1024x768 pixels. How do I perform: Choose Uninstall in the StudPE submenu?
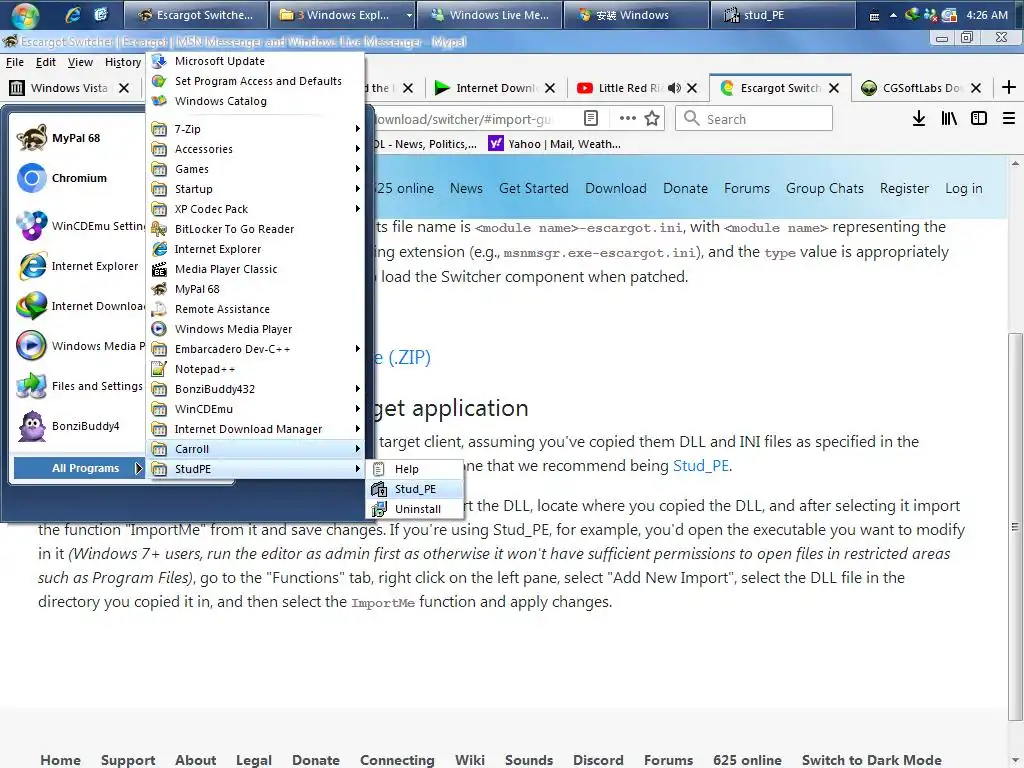(415, 509)
